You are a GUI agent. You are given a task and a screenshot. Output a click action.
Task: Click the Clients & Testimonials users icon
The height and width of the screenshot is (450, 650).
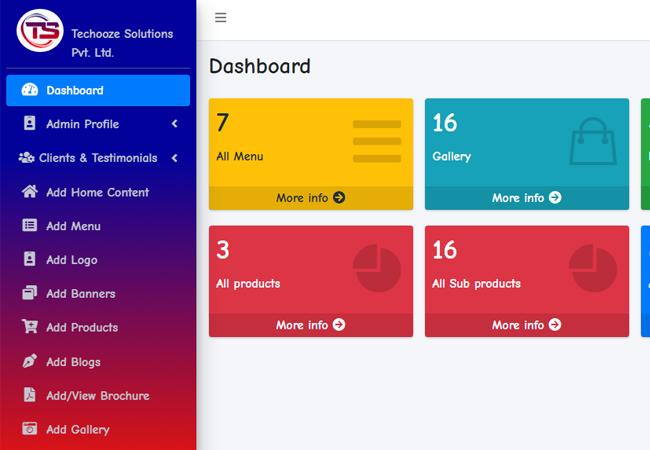[x=26, y=158]
